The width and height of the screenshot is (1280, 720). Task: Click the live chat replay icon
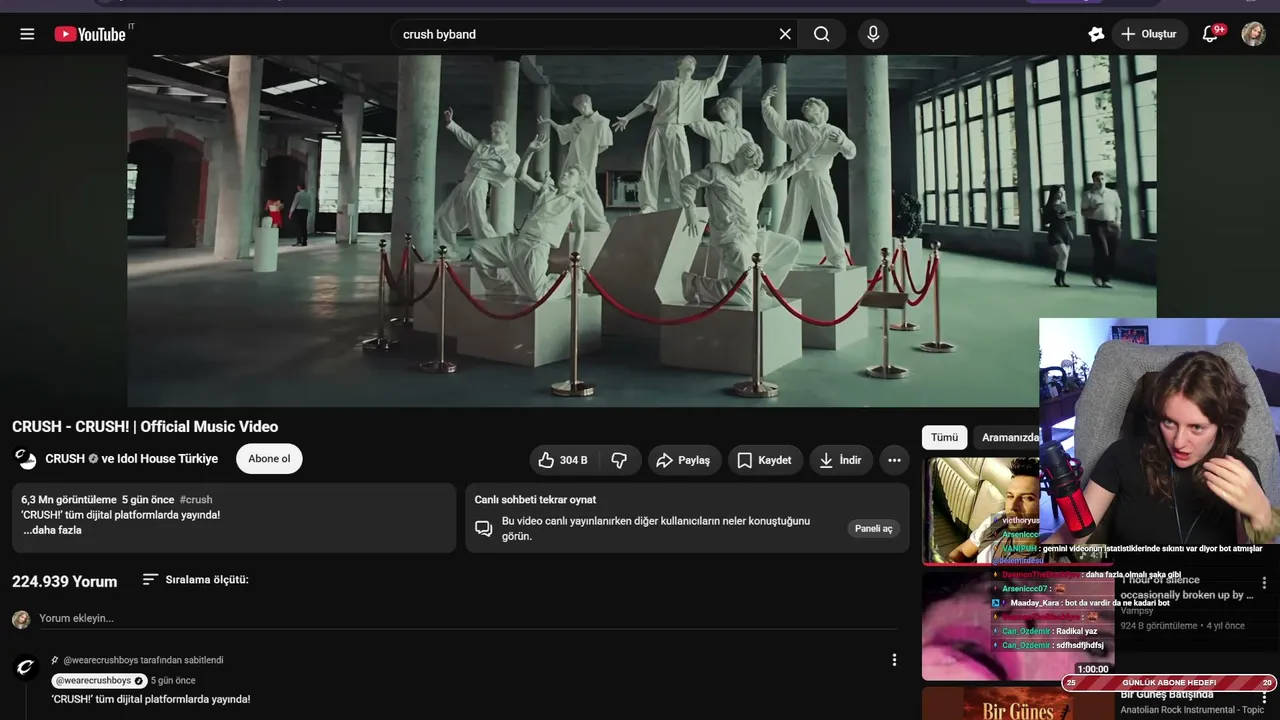pyautogui.click(x=483, y=528)
